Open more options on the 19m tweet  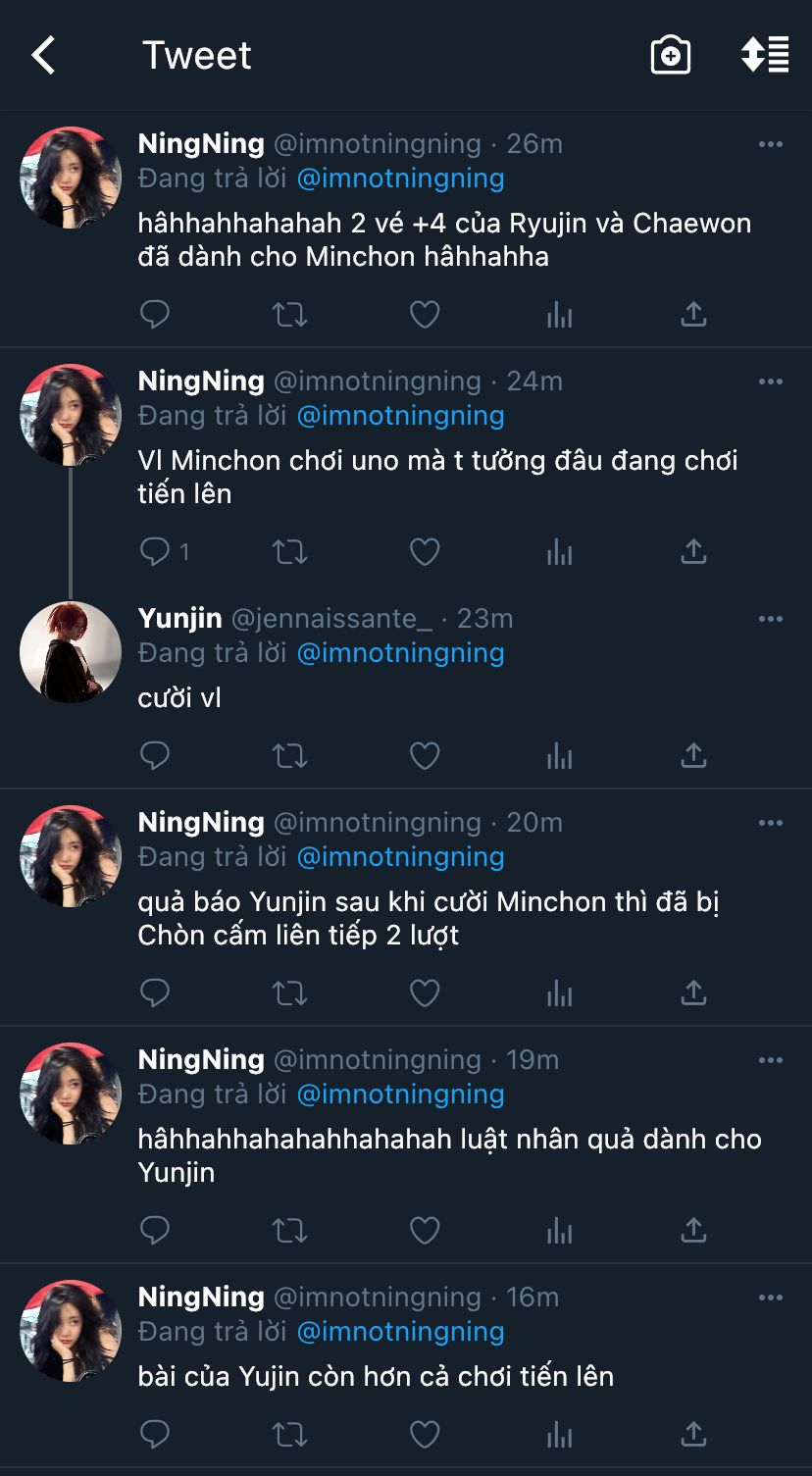[x=771, y=1060]
